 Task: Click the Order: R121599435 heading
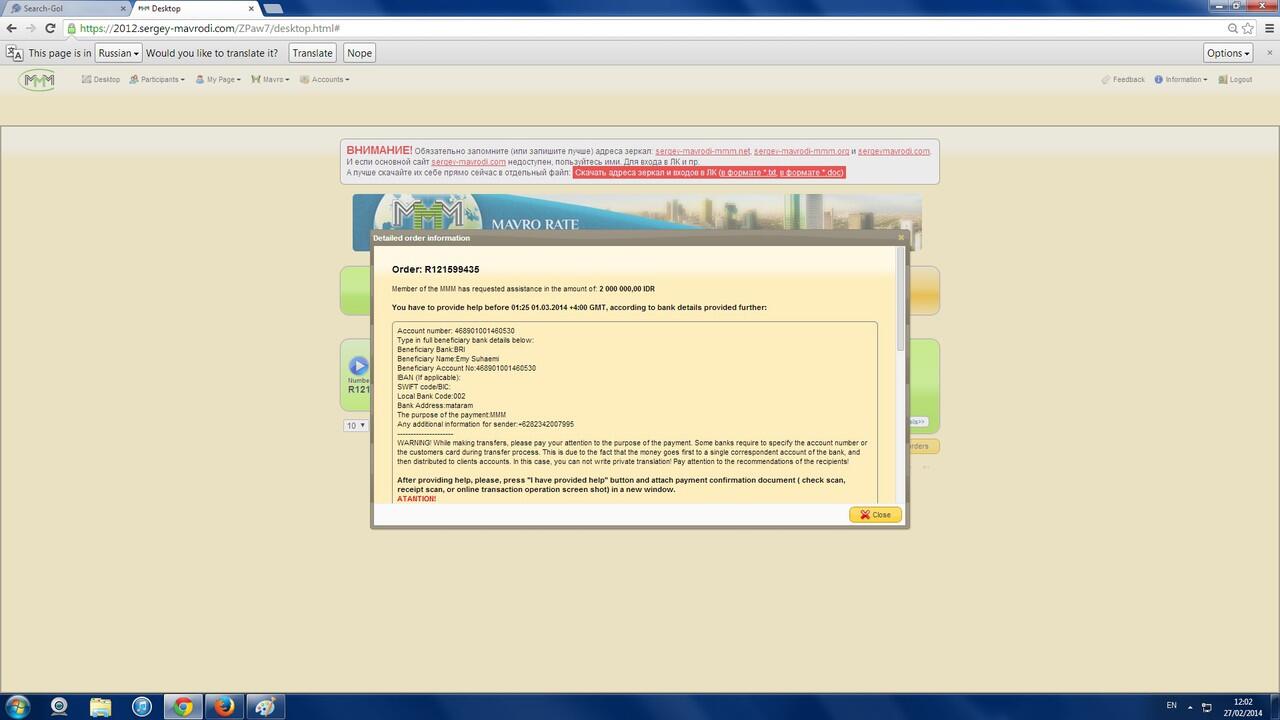(x=435, y=270)
